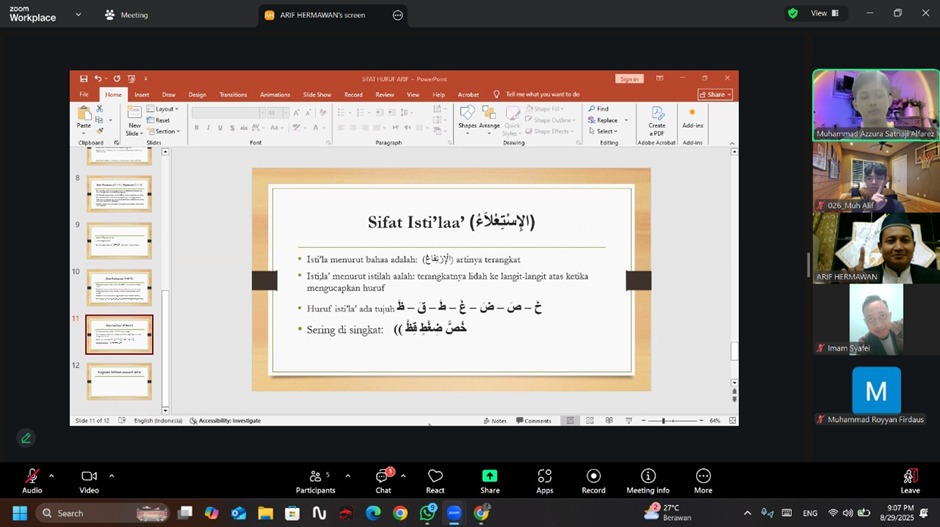Open the Zoom Apps panel
Image resolution: width=940 pixels, height=527 pixels.
click(544, 480)
